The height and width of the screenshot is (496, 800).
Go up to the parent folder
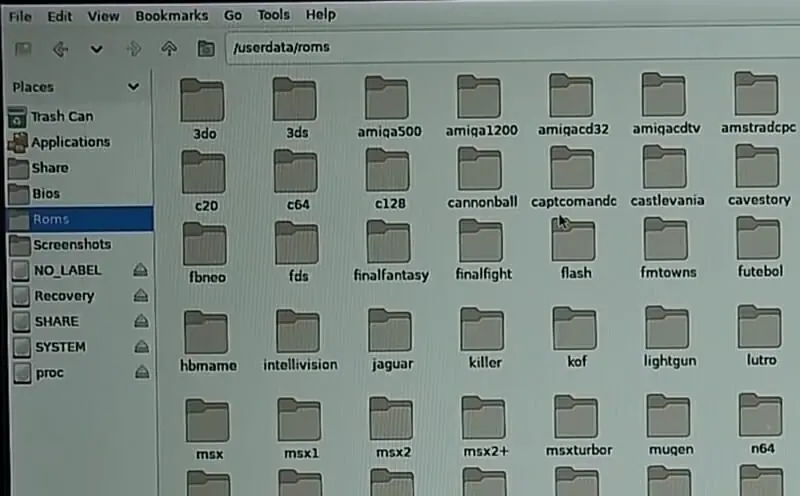(169, 48)
